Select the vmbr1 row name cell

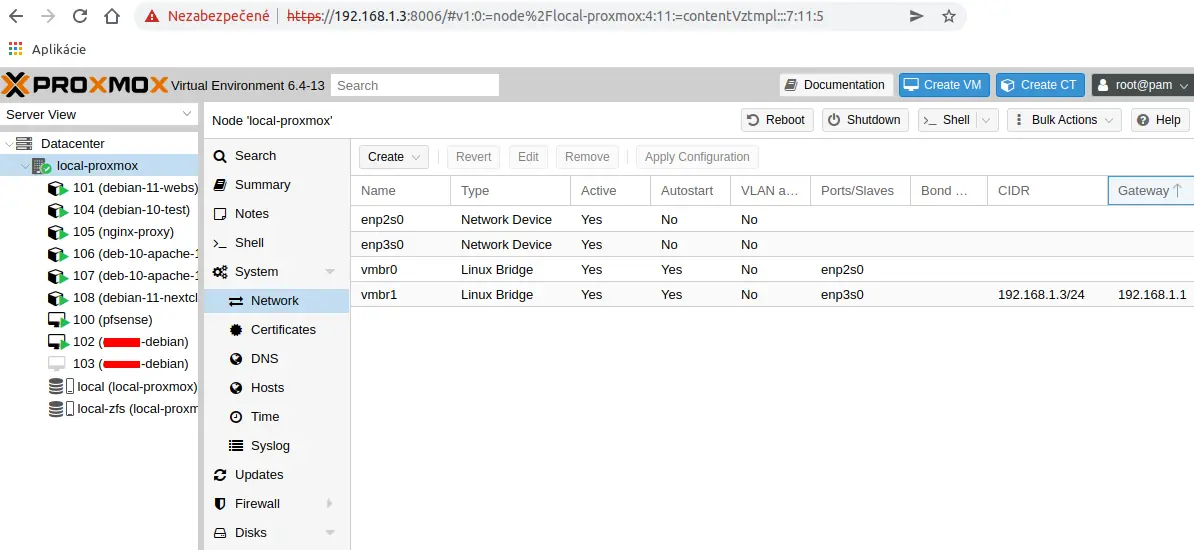[401, 294]
